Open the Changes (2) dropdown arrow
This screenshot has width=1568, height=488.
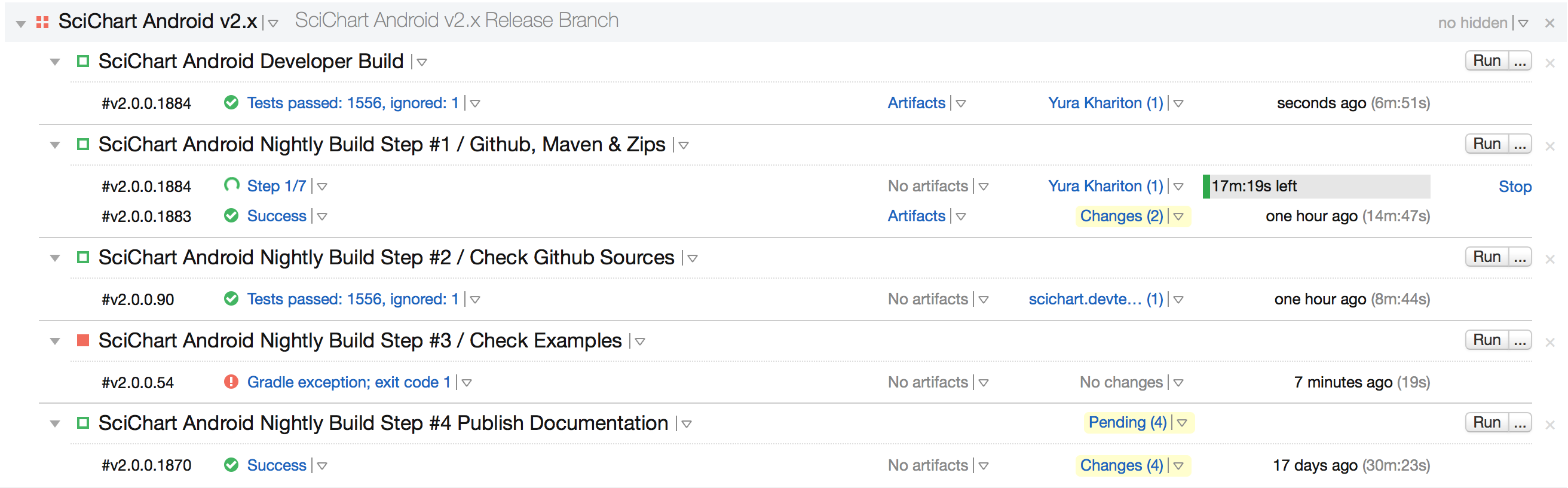point(1178,216)
